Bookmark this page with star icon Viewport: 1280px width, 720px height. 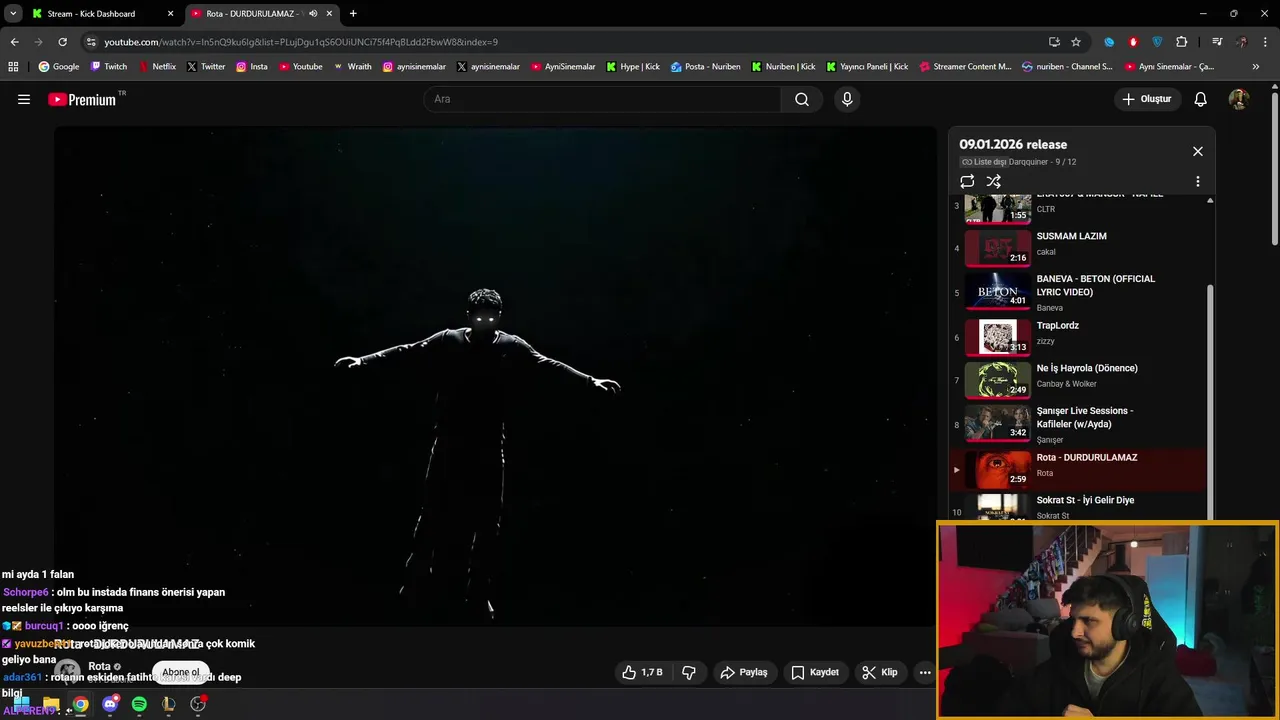click(1076, 42)
